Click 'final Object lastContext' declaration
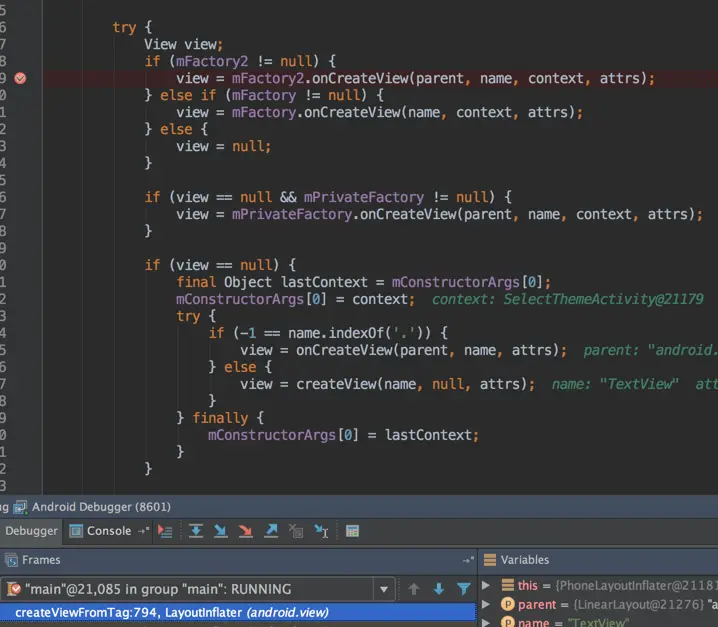The height and width of the screenshot is (627, 718). (272, 282)
